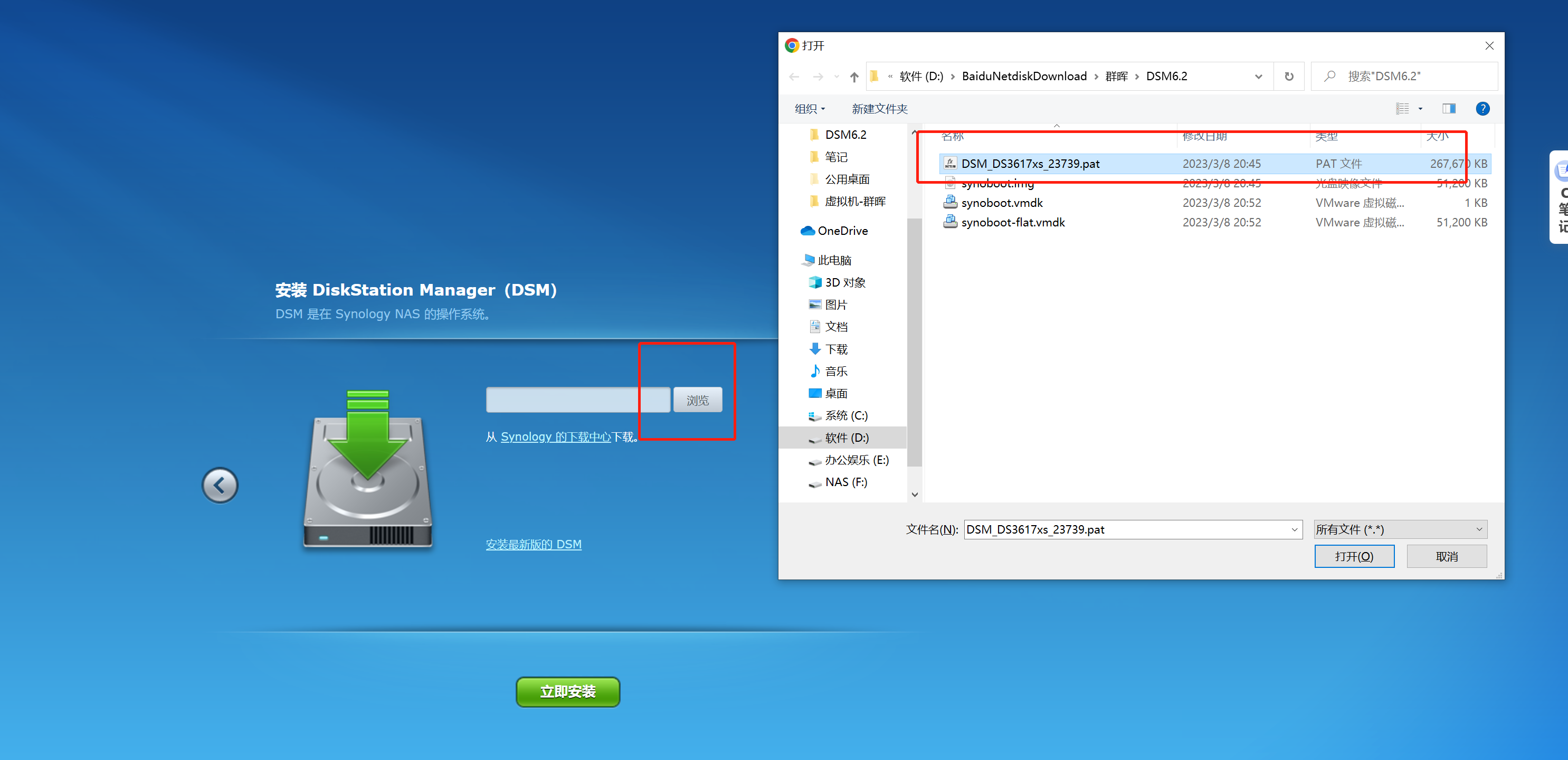This screenshot has width=1568, height=760.
Task: Select OneDrive in navigation pane
Action: (x=842, y=231)
